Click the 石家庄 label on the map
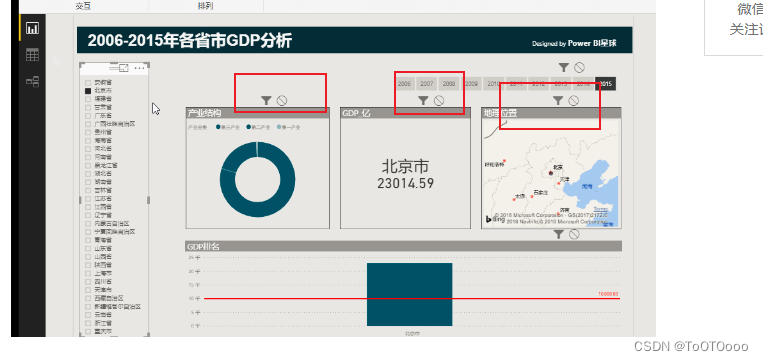This screenshot has height=361, width=763. point(540,192)
